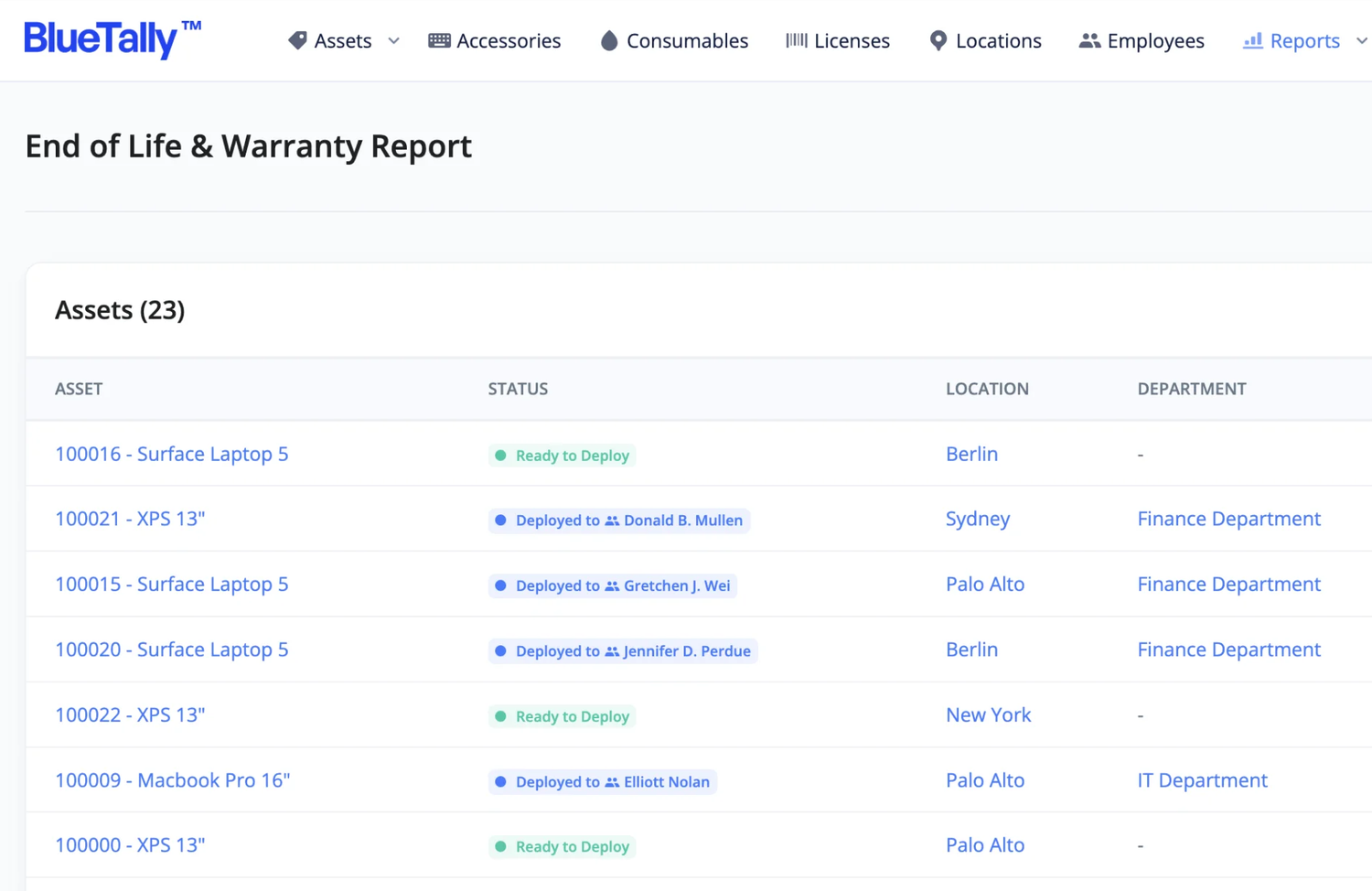Expand the Reports menu chevron
Image resolution: width=1372 pixels, height=891 pixels.
(x=1361, y=41)
